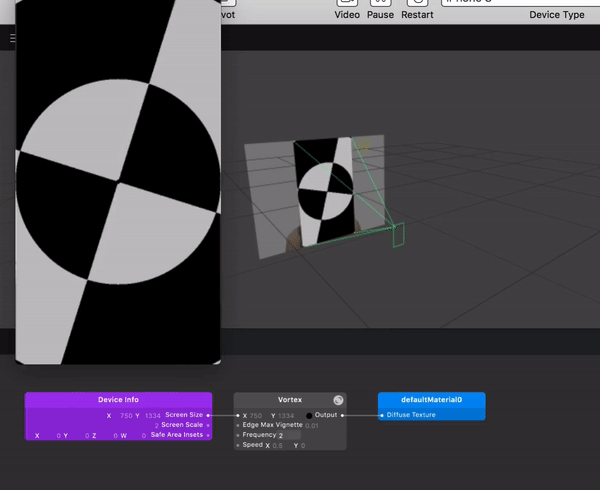600x490 pixels.
Task: Restart the effect preview
Action: point(417,10)
